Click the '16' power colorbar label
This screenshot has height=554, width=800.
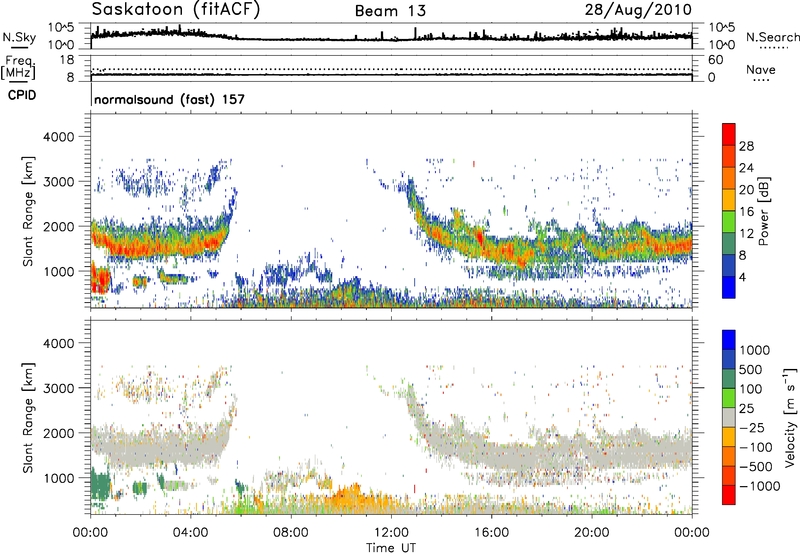pos(746,212)
